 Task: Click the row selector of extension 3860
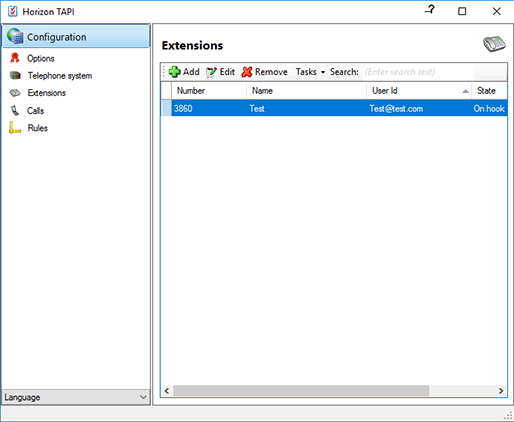[x=166, y=108]
